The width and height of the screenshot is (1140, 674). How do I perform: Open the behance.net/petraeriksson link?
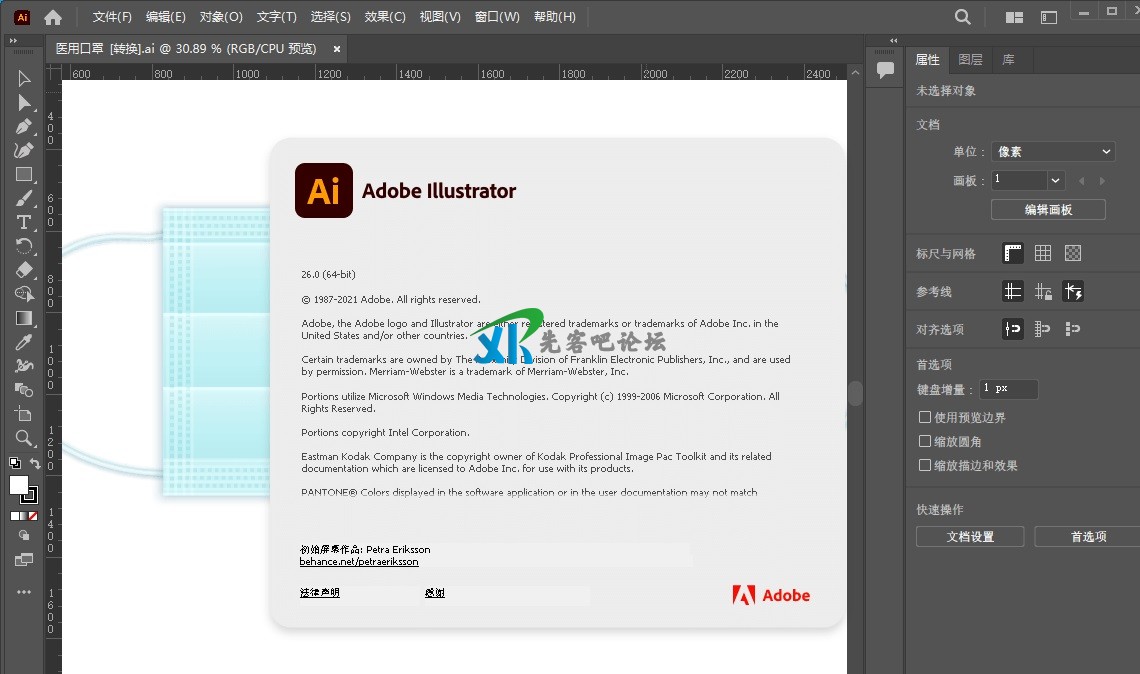click(x=359, y=562)
